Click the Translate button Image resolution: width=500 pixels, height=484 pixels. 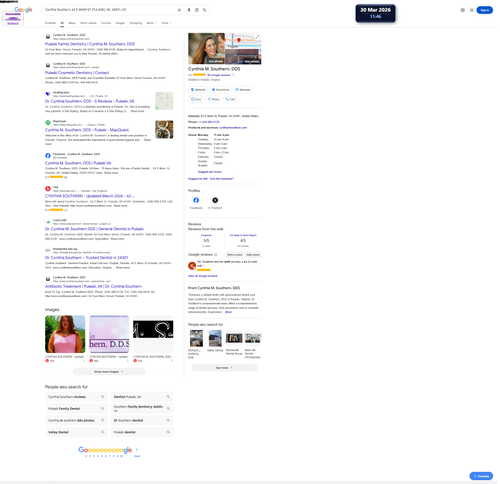pyautogui.click(x=481, y=476)
